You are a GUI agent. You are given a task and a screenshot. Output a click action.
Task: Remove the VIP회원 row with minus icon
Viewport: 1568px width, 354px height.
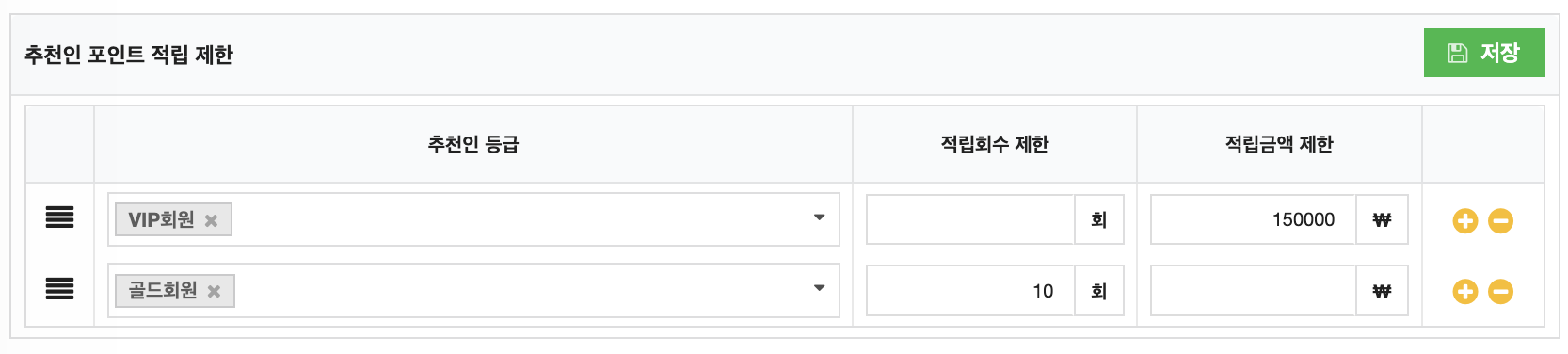(x=1501, y=221)
